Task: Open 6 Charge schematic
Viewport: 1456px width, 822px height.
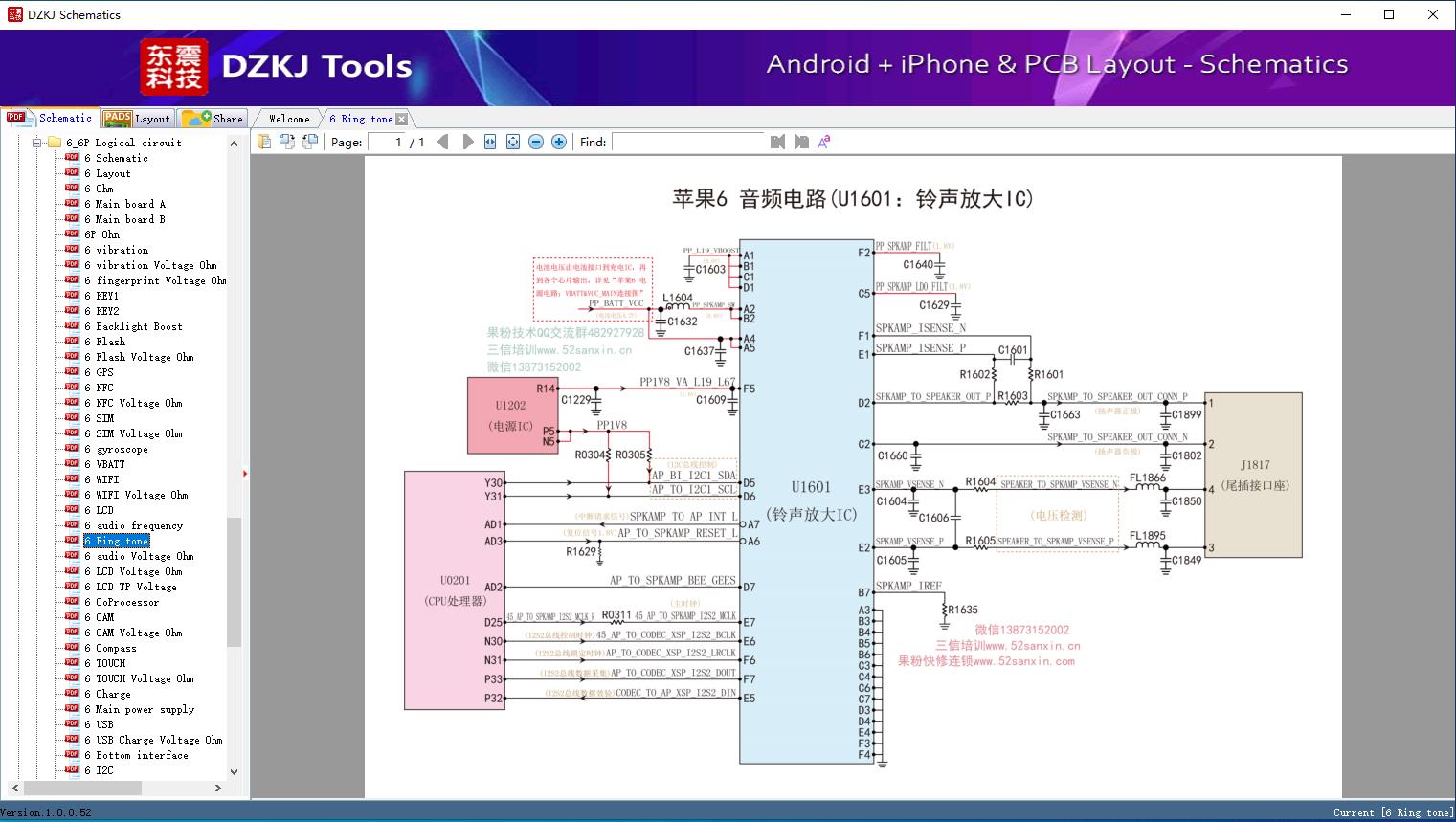Action: (x=107, y=694)
